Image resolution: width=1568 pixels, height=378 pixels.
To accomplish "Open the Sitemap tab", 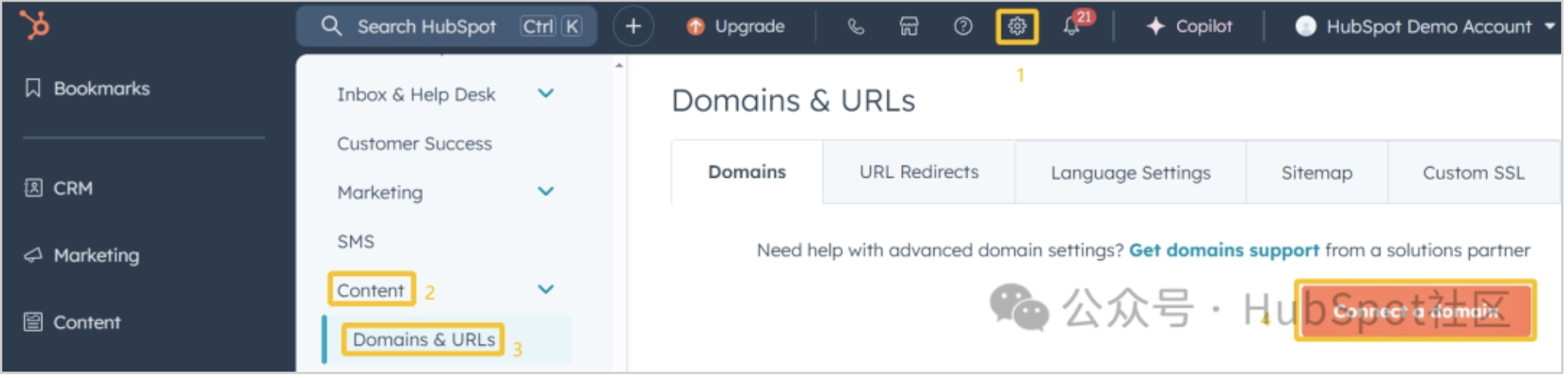I will pos(1316,173).
